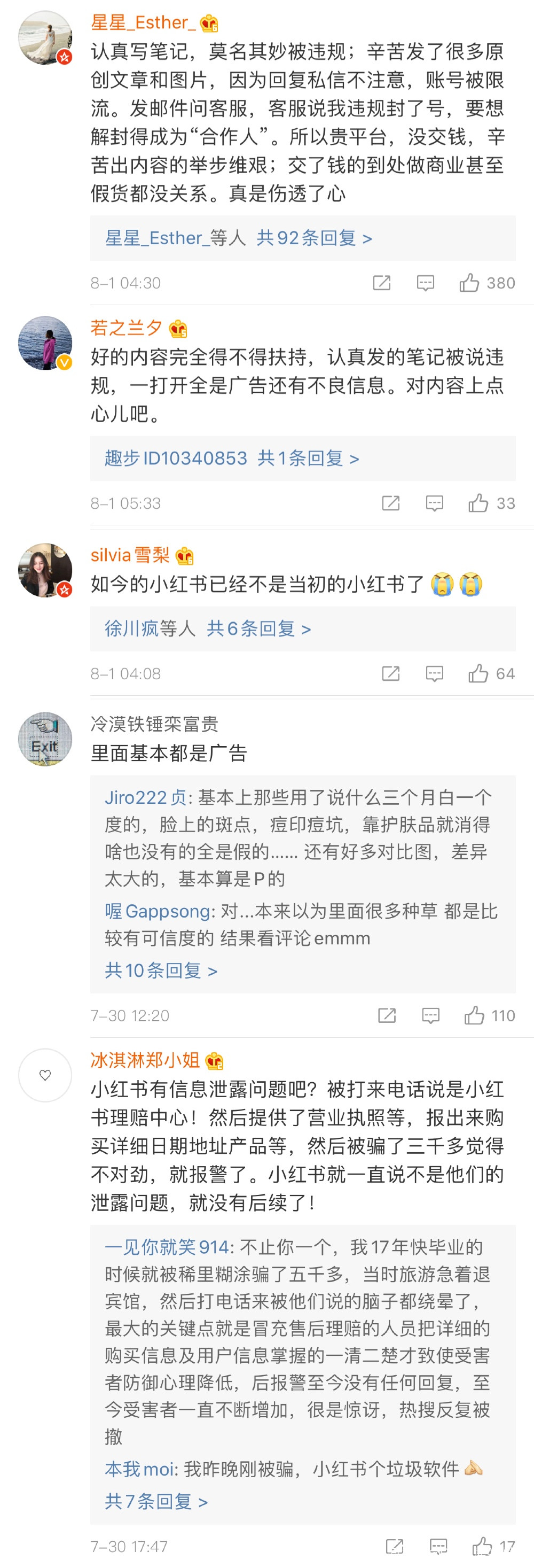534x1568 pixels.
Task: Forward 冷漠铁锤栾富贵's comment via share icon
Action: pos(387,1016)
